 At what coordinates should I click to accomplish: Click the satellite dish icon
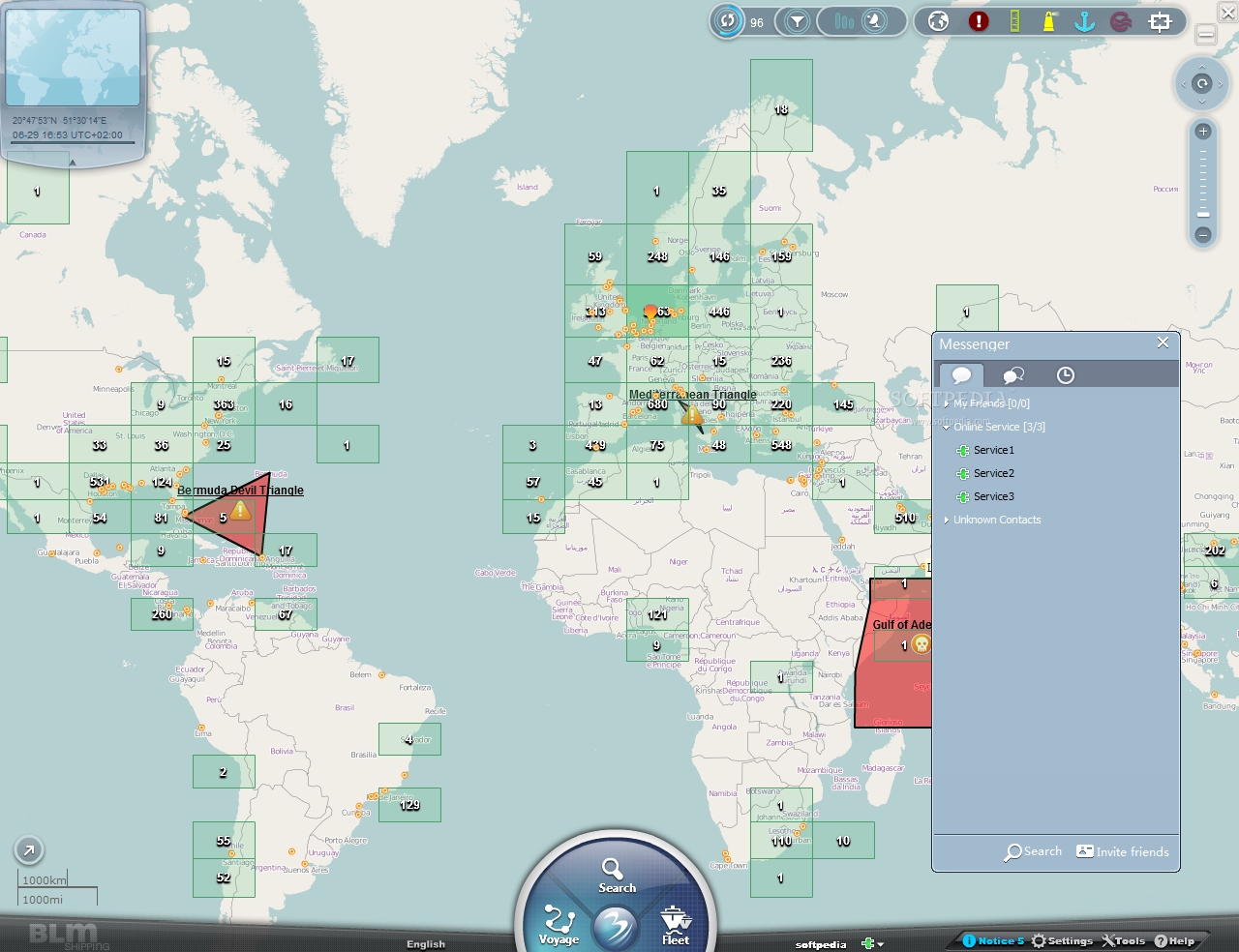(875, 21)
